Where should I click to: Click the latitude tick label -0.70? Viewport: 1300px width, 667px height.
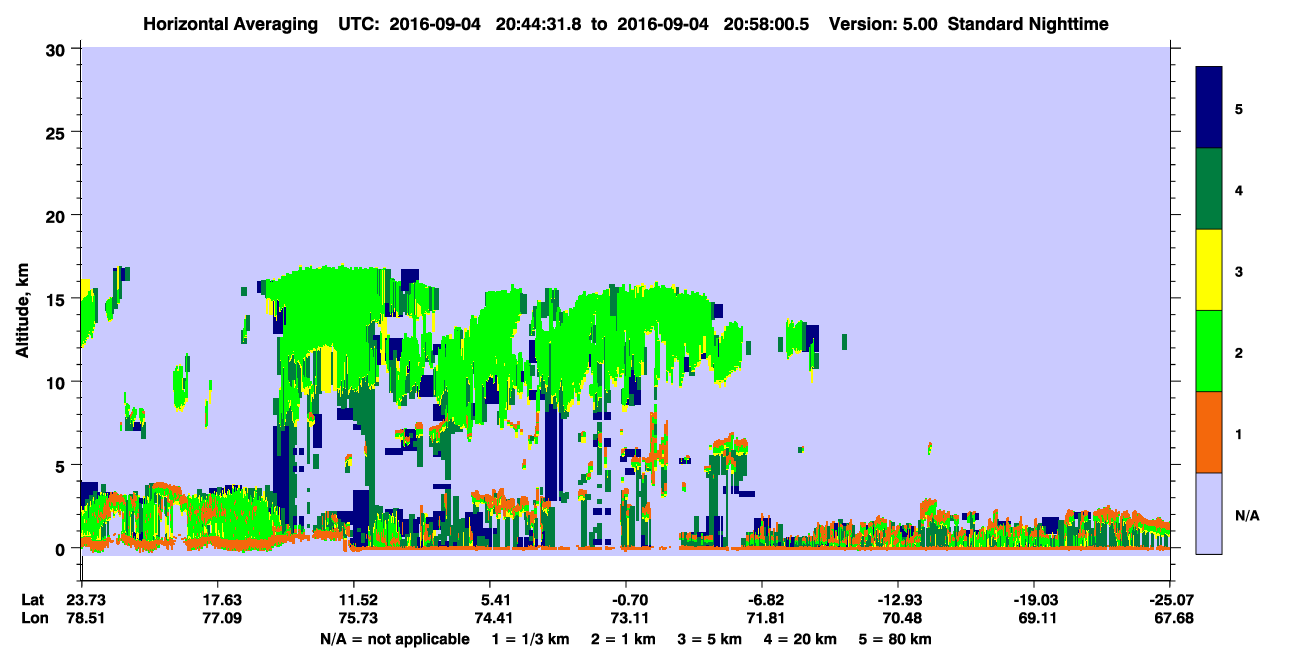pos(626,601)
